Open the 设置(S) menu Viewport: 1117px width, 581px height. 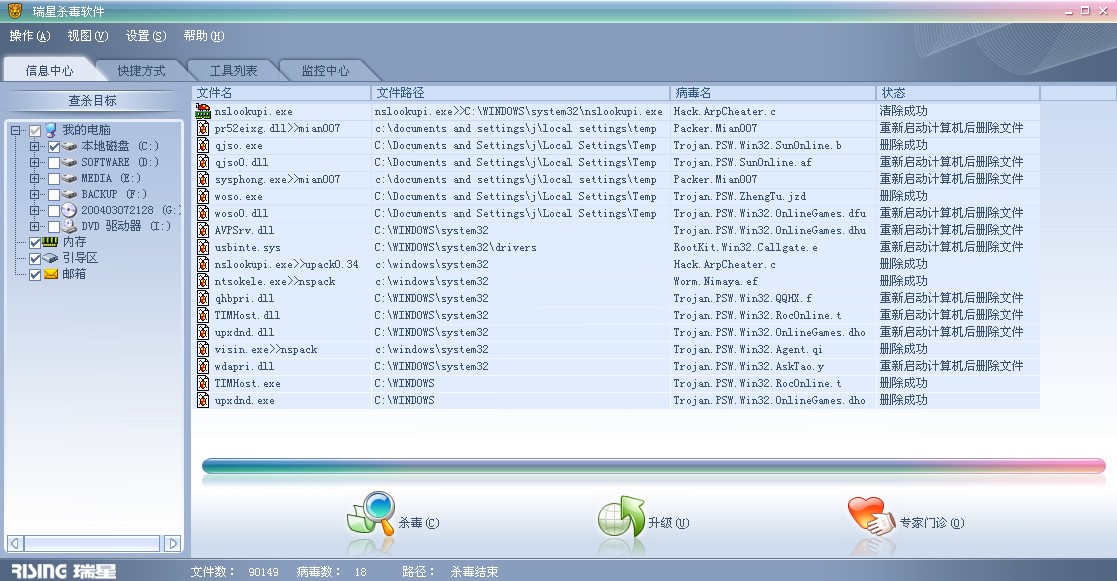[x=146, y=36]
